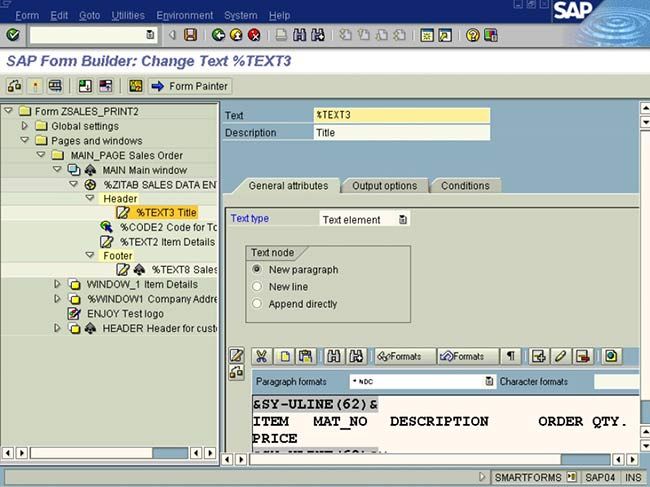Viewport: 650px width, 487px height.
Task: Click the Find binoculars icon in the top toolbar
Action: (299, 35)
